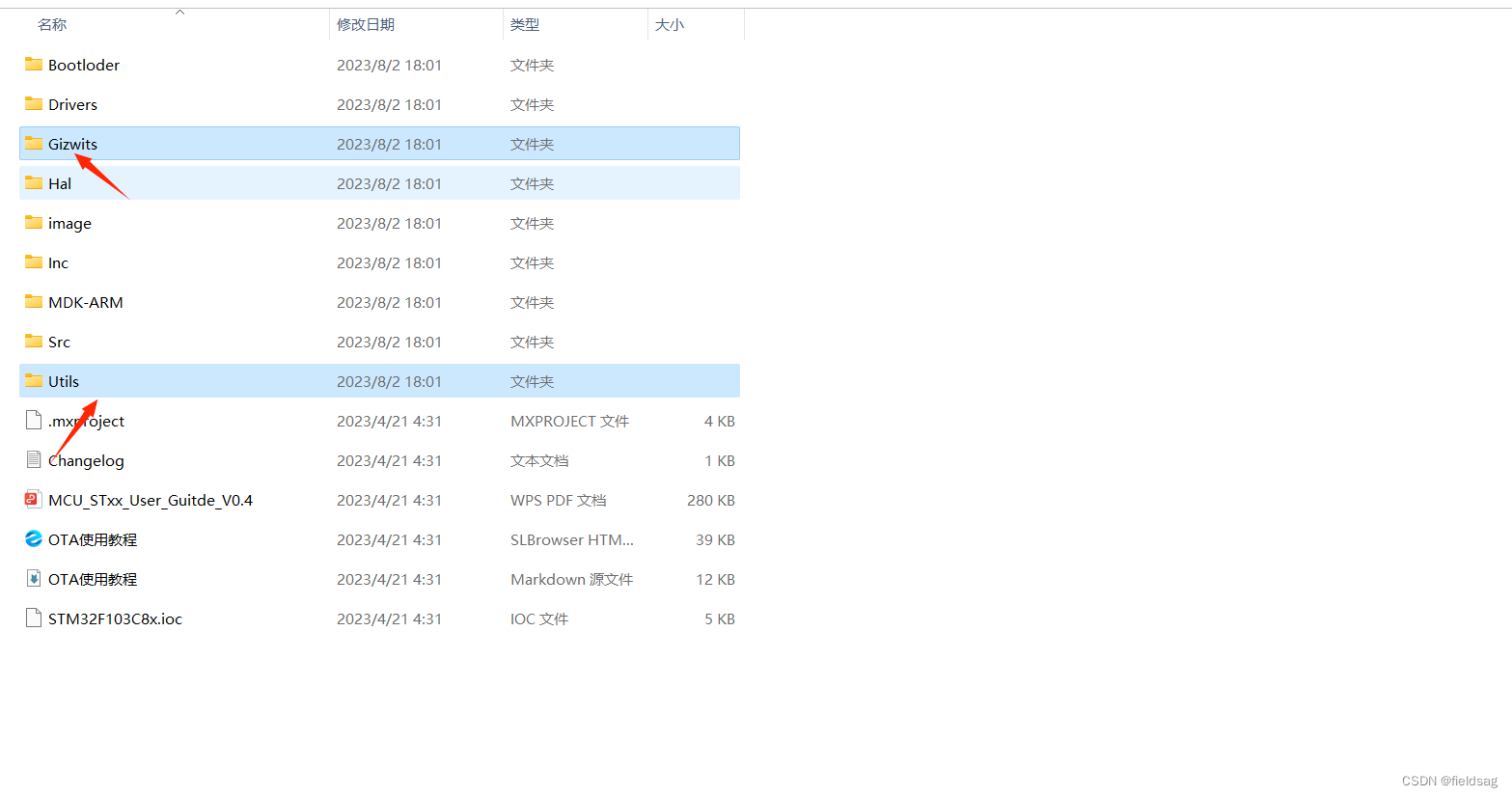The width and height of the screenshot is (1512, 797).
Task: Click the Hal folder icon
Action: [34, 183]
